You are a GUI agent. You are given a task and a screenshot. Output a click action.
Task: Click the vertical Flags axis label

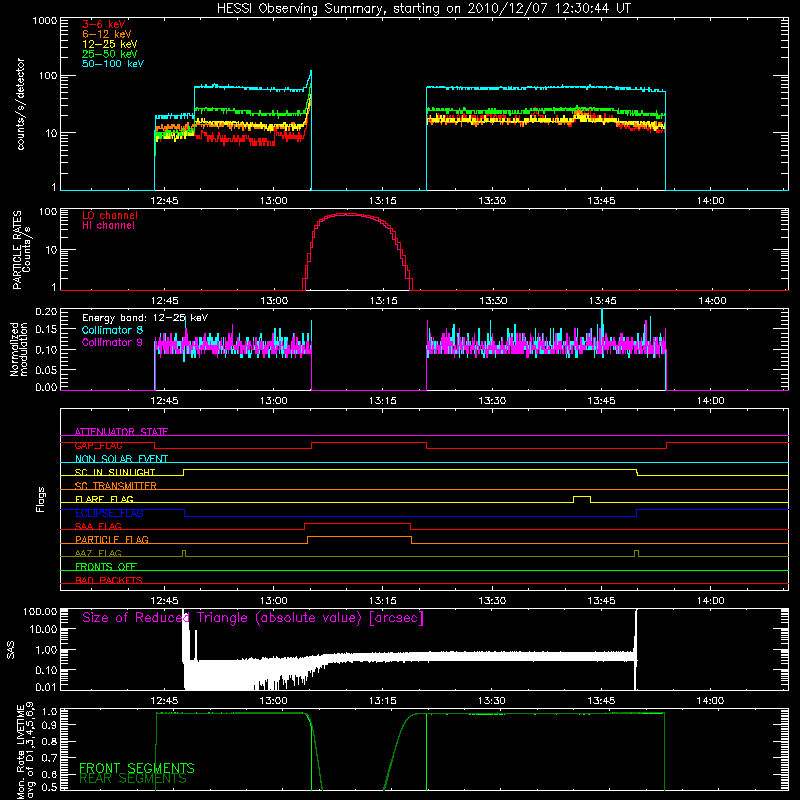[40, 499]
